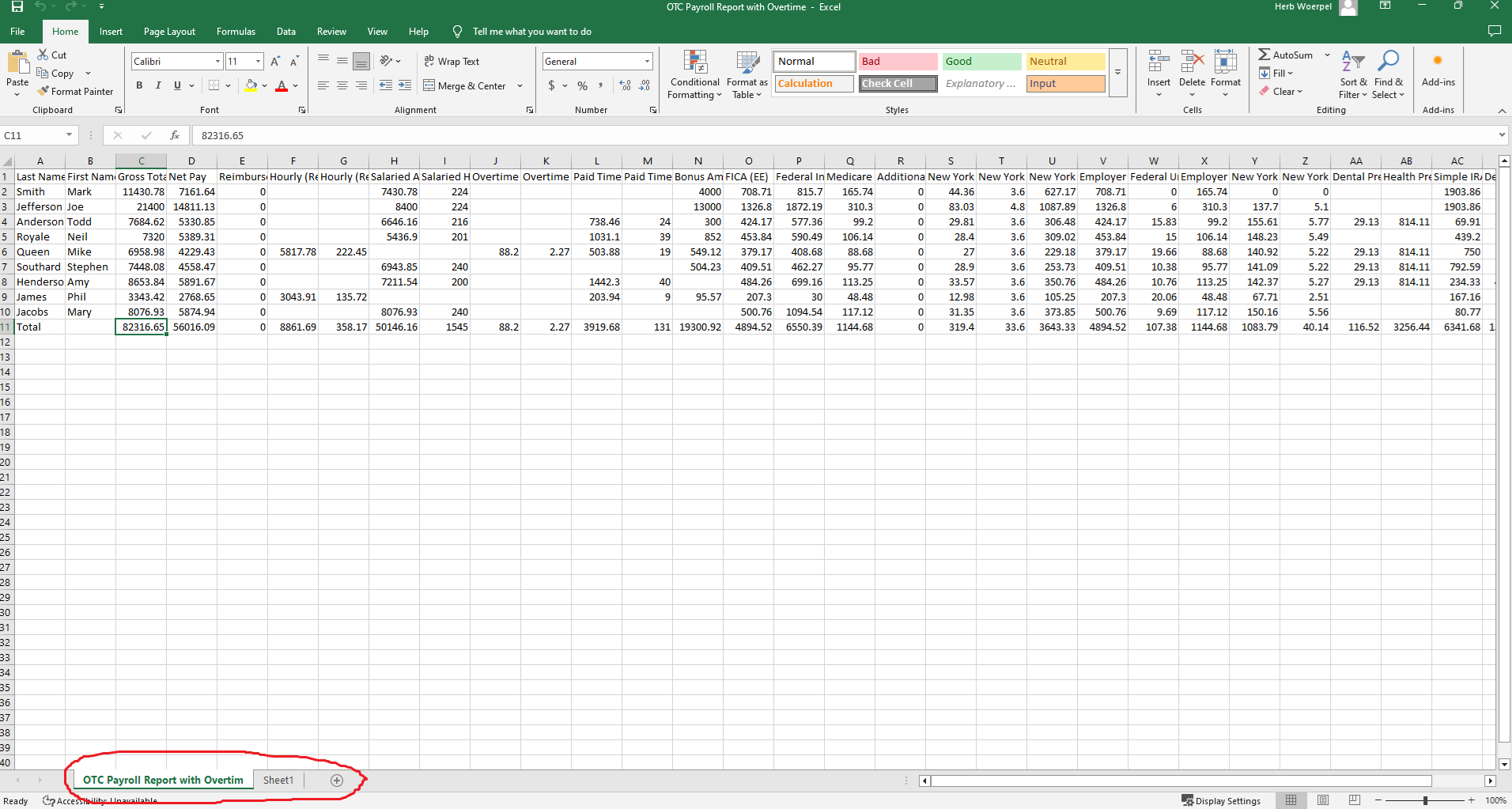
Task: Click Decrease Decimal icon
Action: pyautogui.click(x=644, y=85)
